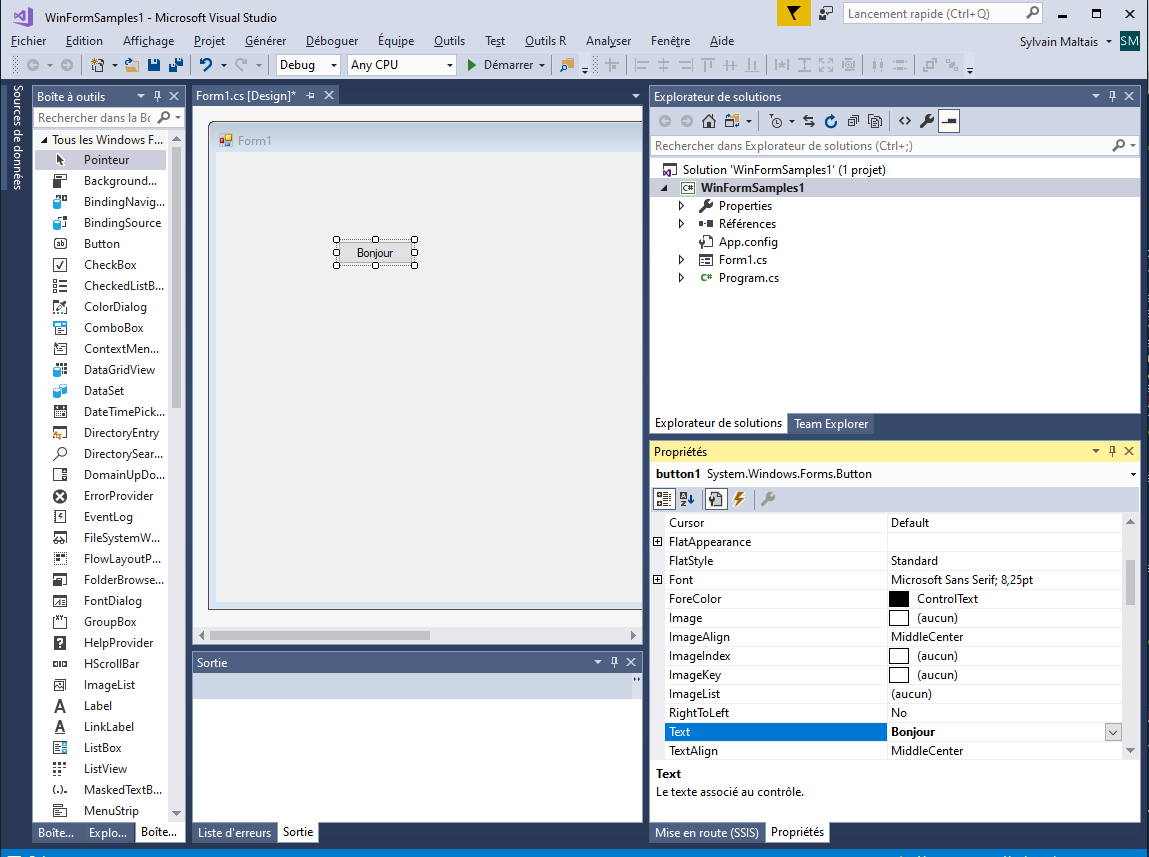
Task: Click the black ForeColor swatch
Action: 898,599
